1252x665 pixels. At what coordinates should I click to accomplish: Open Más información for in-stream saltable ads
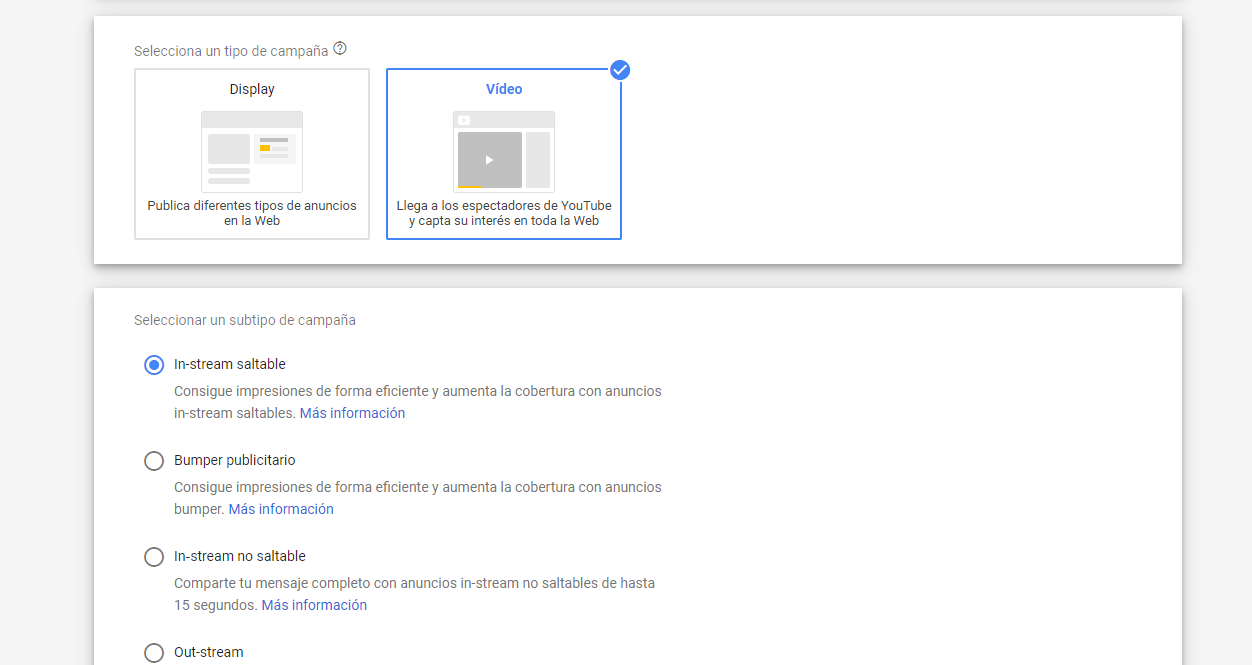tap(352, 412)
